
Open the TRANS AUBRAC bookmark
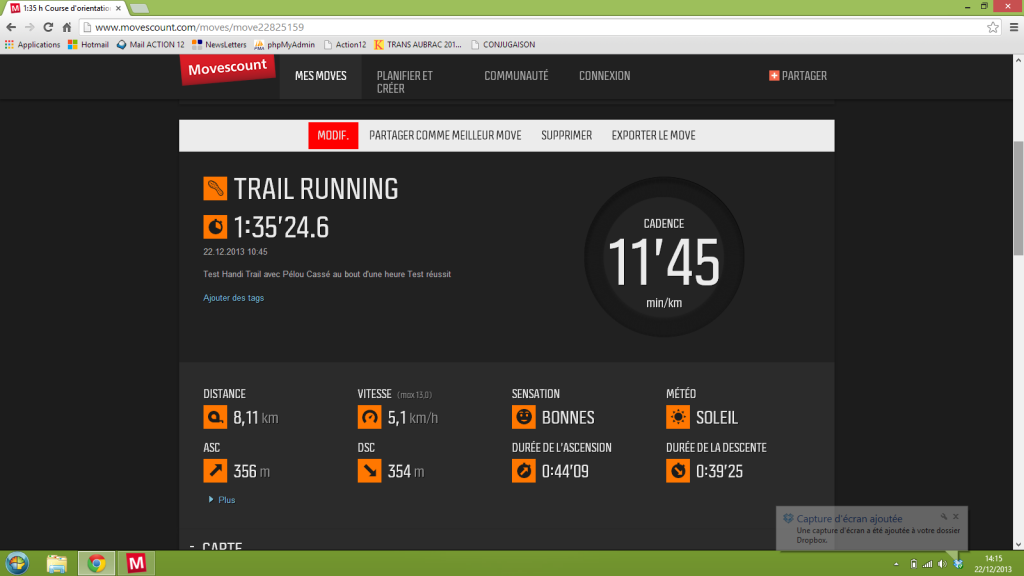[418, 44]
